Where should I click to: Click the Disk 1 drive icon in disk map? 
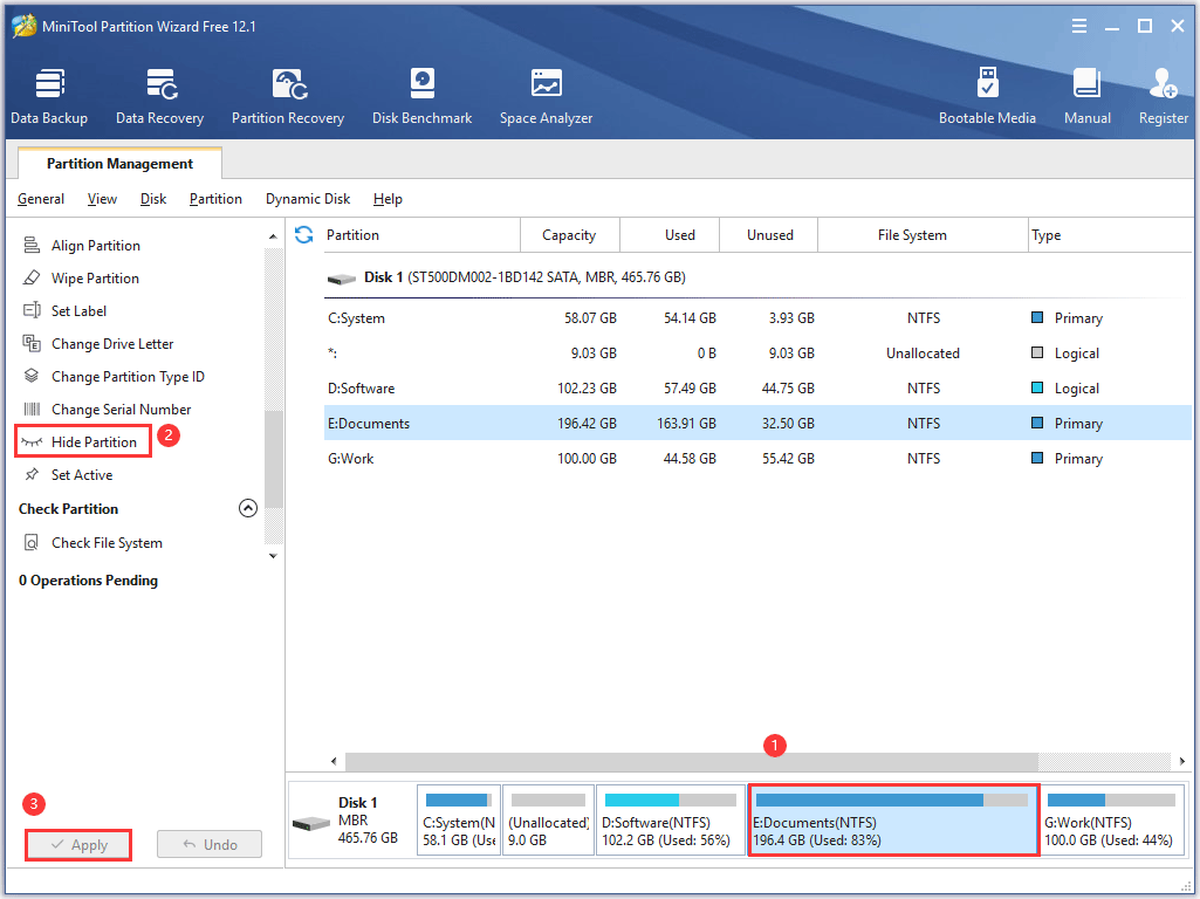[311, 822]
